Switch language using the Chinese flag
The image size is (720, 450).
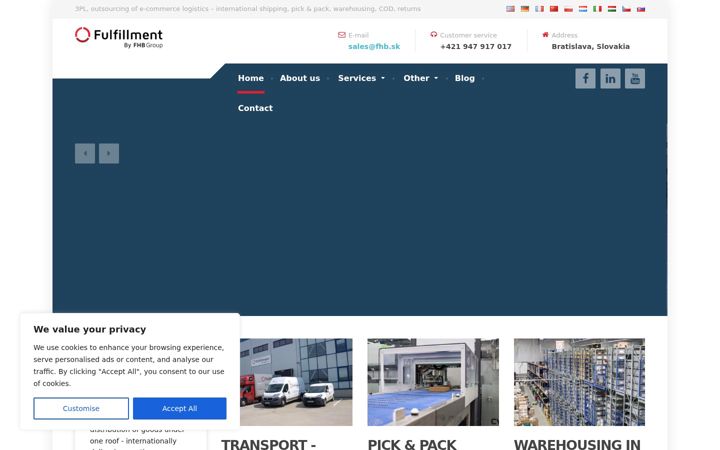pyautogui.click(x=554, y=9)
